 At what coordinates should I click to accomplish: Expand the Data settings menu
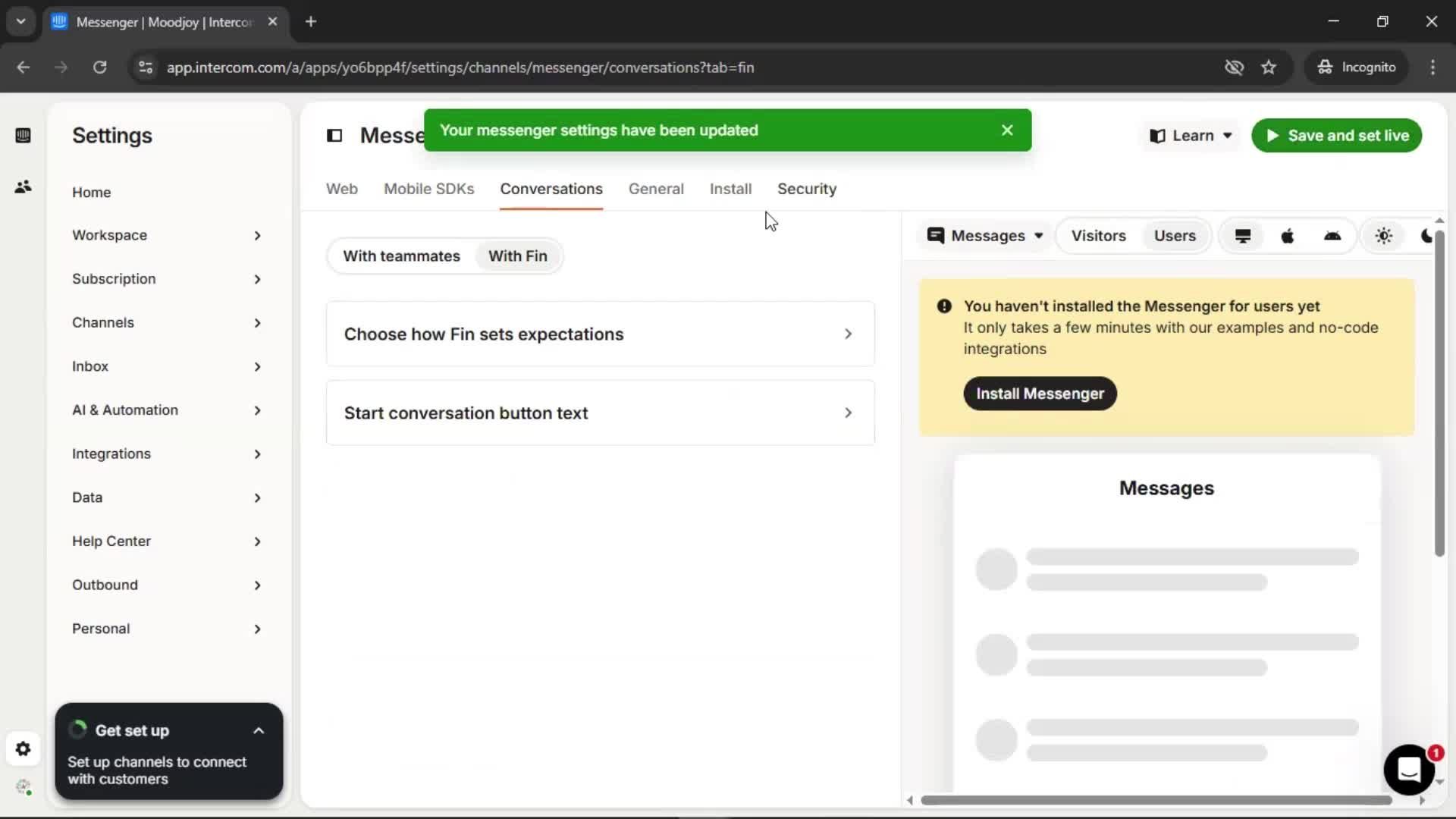click(x=167, y=498)
